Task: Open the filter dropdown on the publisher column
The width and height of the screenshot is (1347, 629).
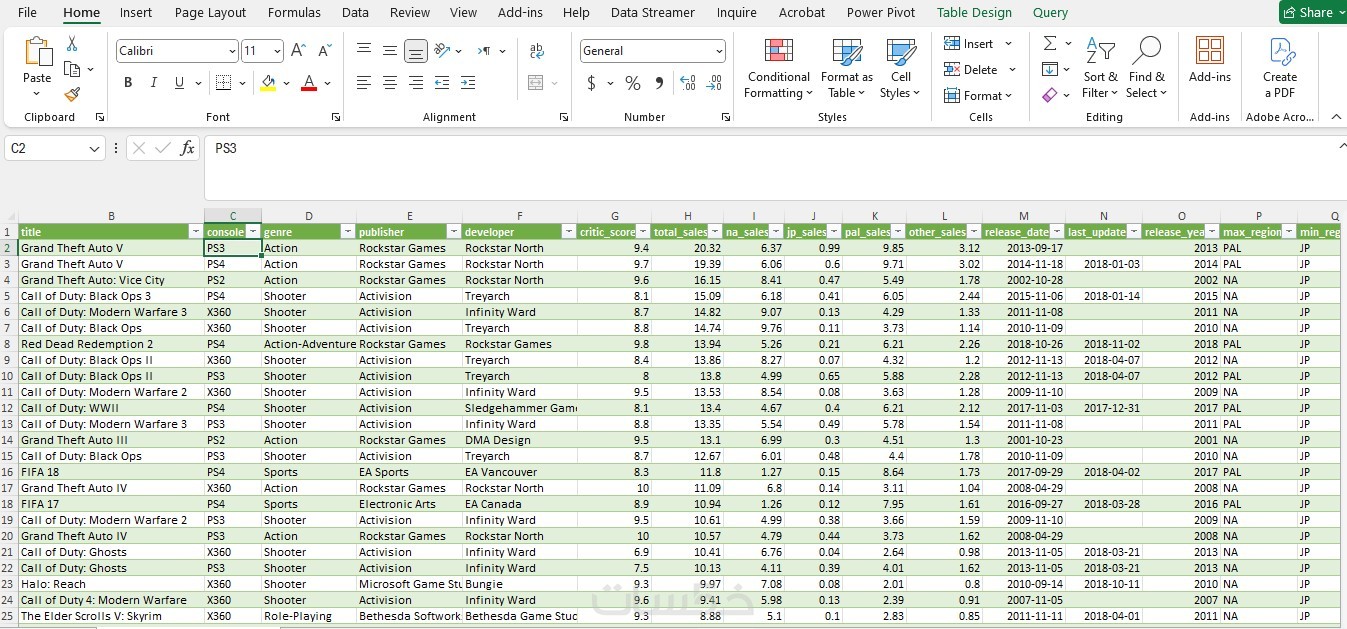Action: [453, 231]
